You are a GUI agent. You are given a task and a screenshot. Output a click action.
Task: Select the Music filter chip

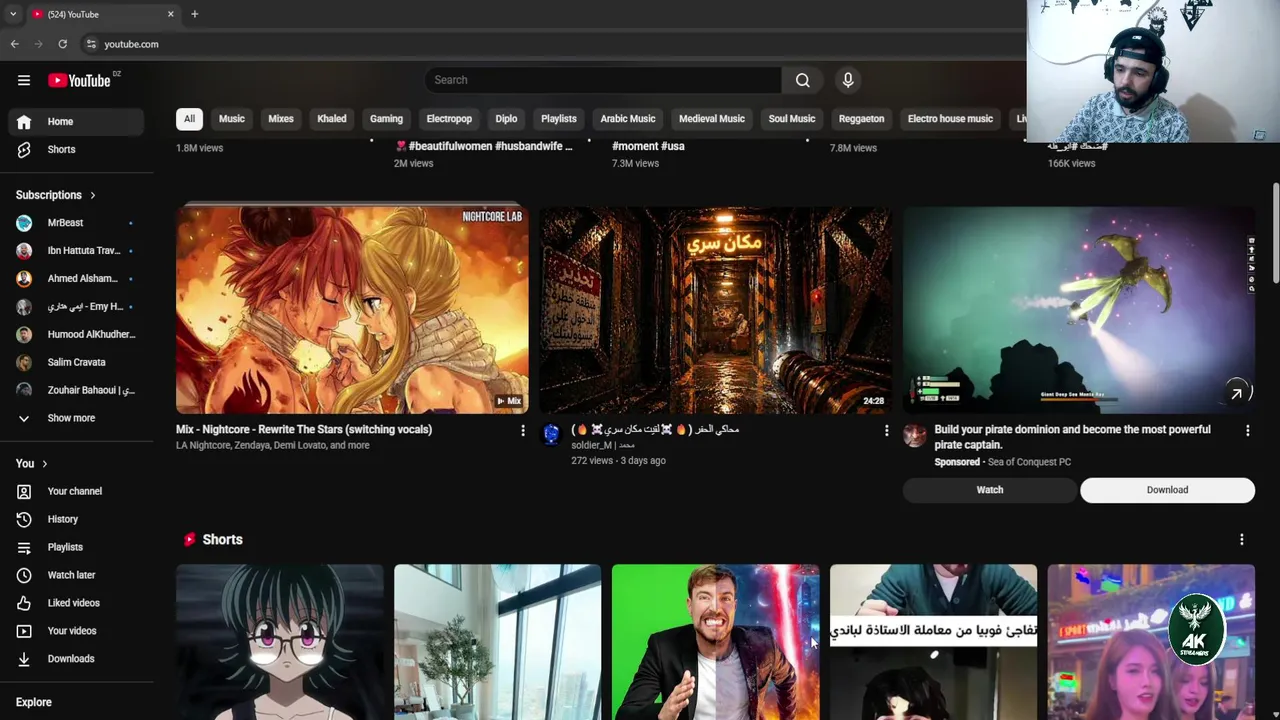coord(232,119)
